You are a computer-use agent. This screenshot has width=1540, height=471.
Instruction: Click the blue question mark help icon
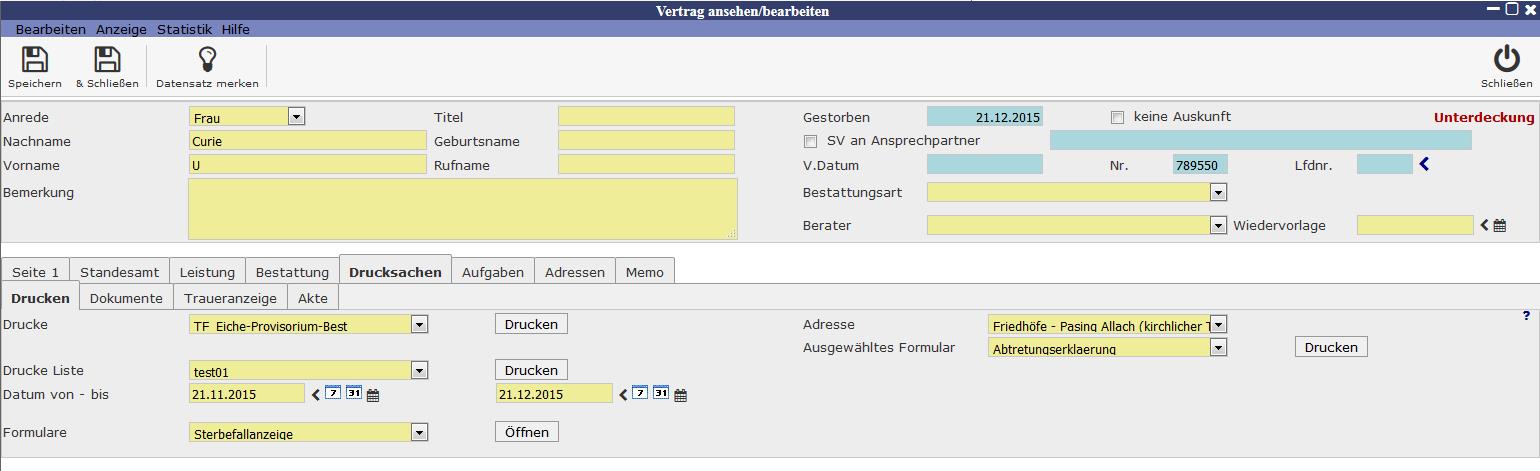(x=1526, y=316)
